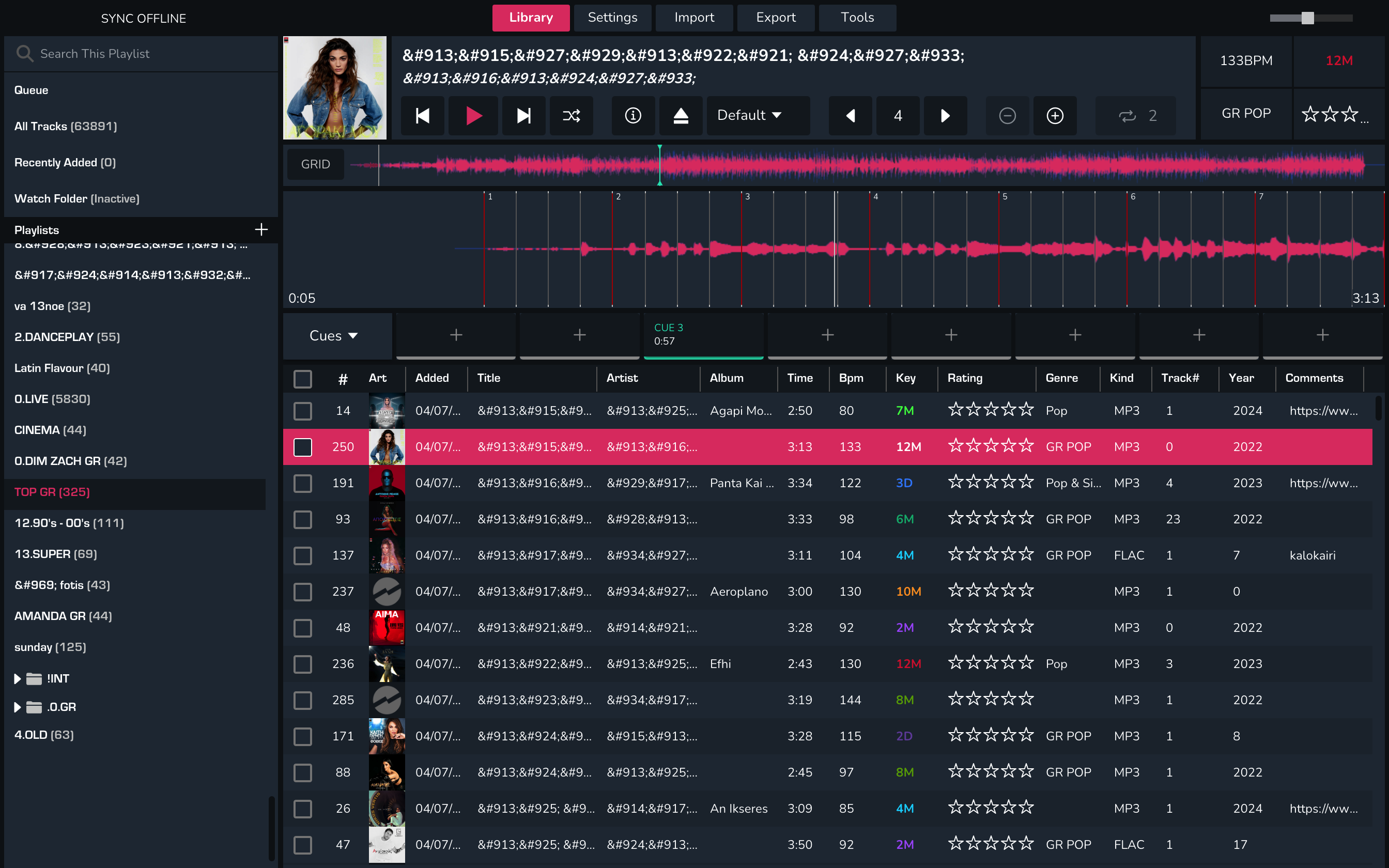Tick checkbox for track number 191
This screenshot has height=868, width=1389.
(302, 484)
